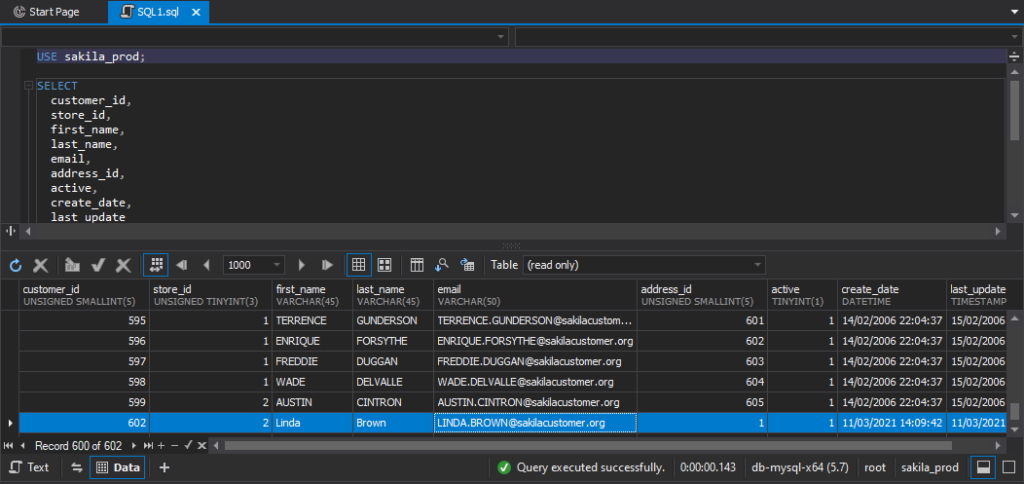The image size is (1024, 484).
Task: Expand the Table (read only) dropdown
Action: pos(755,265)
